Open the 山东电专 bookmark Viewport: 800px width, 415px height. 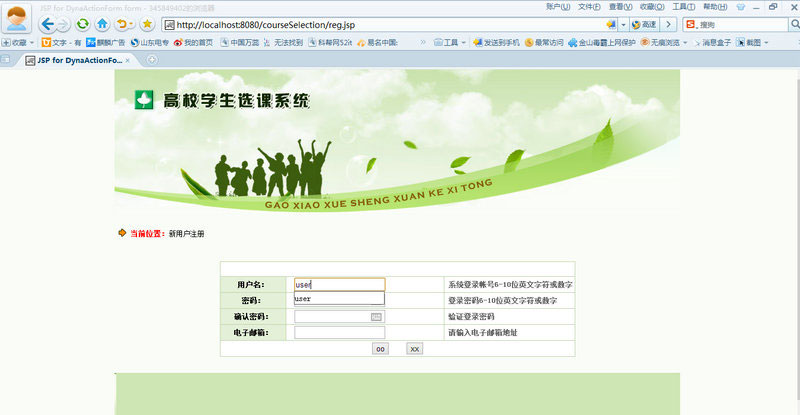click(x=149, y=43)
